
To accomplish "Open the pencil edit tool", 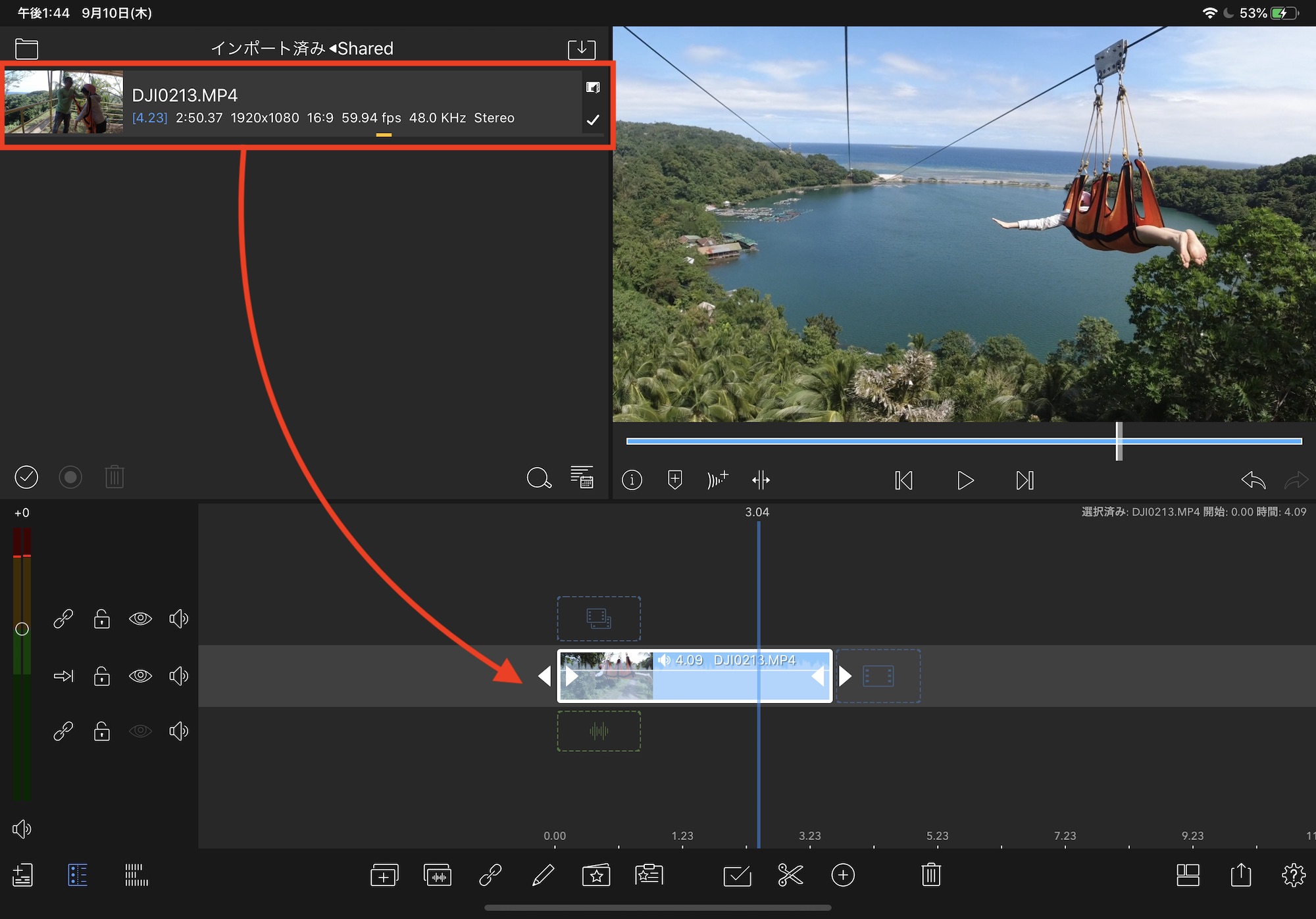I will pyautogui.click(x=543, y=875).
